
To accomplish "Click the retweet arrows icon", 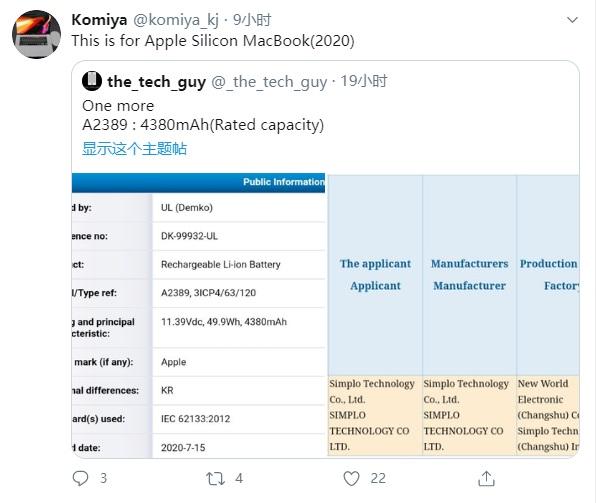I will coord(215,479).
